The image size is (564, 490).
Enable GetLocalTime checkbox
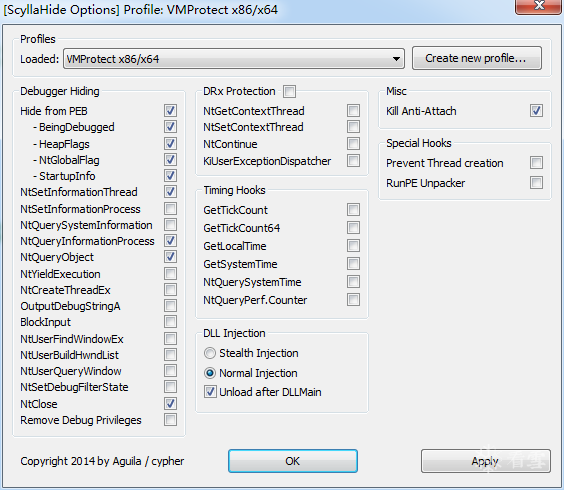(x=354, y=246)
